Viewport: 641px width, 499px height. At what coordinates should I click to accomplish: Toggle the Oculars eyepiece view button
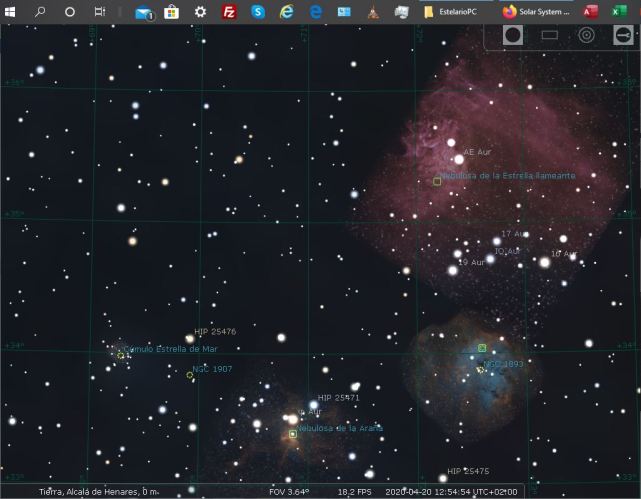pyautogui.click(x=513, y=35)
